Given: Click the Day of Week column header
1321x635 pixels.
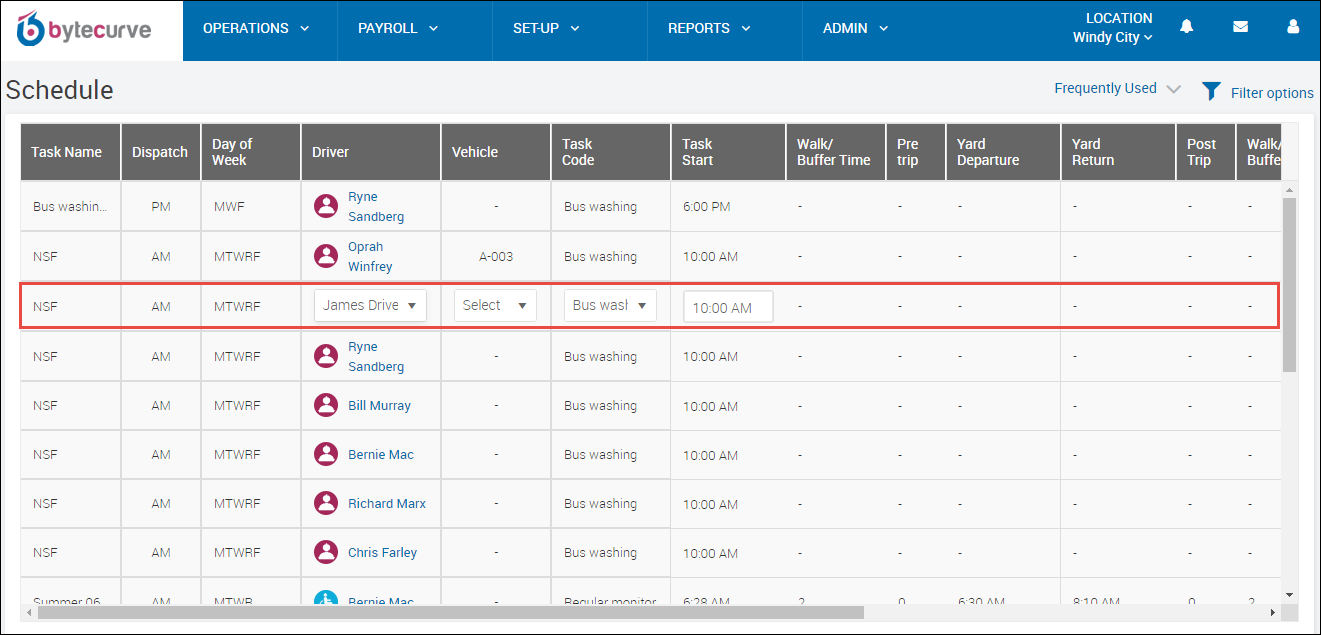Looking at the screenshot, I should click(x=251, y=152).
